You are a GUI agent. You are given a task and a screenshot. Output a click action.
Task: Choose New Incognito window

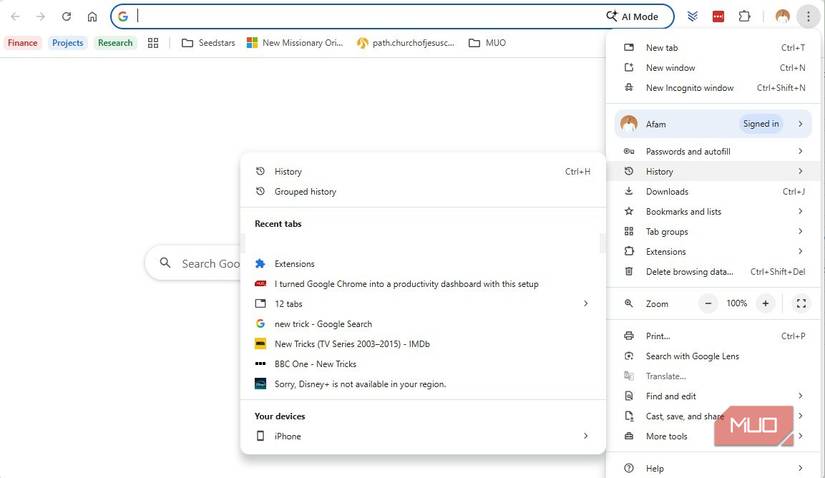689,88
